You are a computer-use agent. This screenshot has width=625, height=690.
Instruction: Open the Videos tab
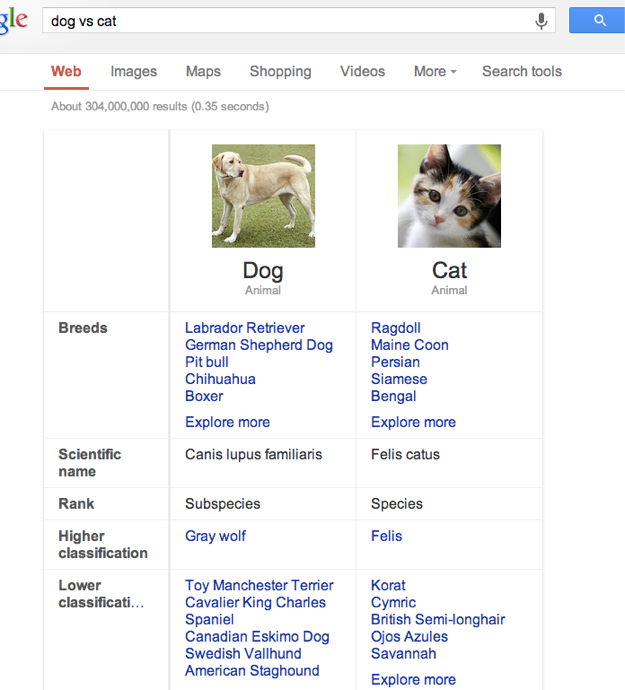pos(362,71)
